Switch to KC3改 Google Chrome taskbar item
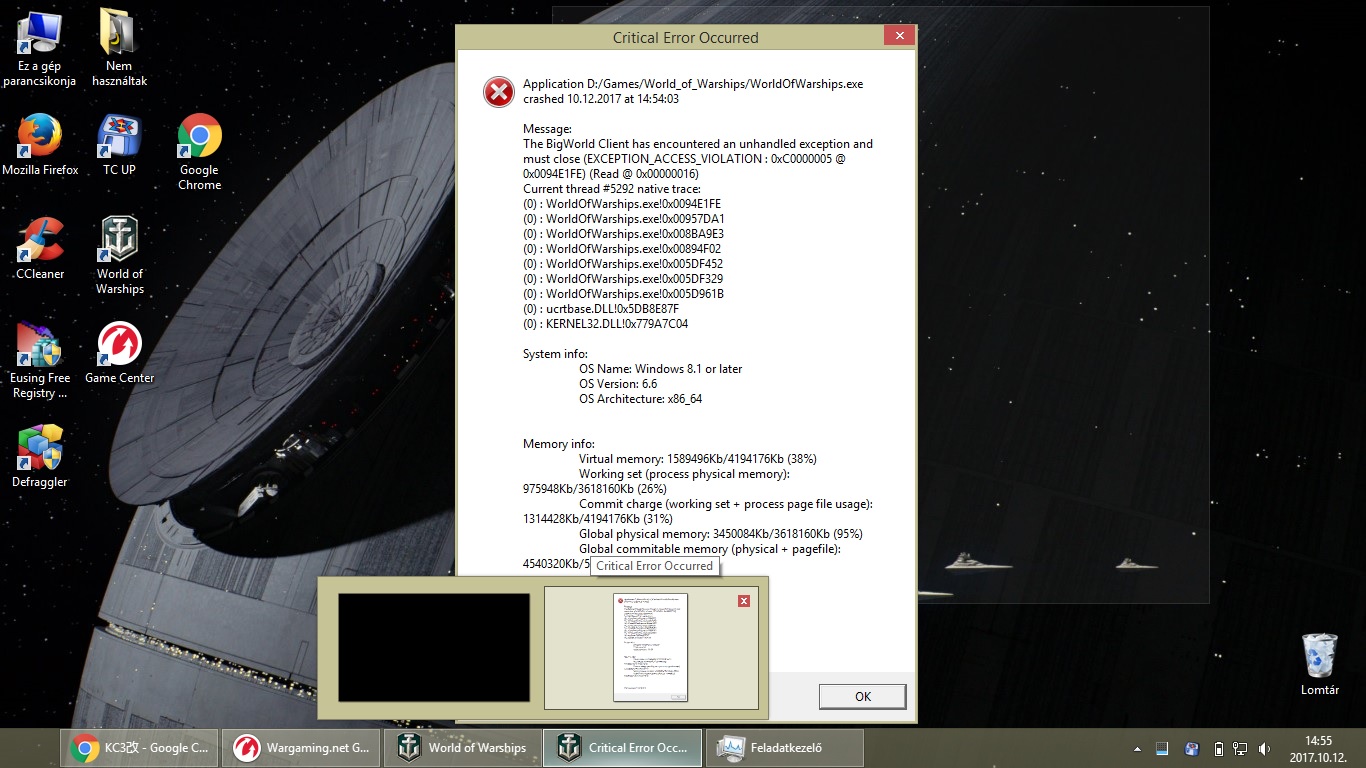Screen dimensions: 1366x768 [x=141, y=747]
